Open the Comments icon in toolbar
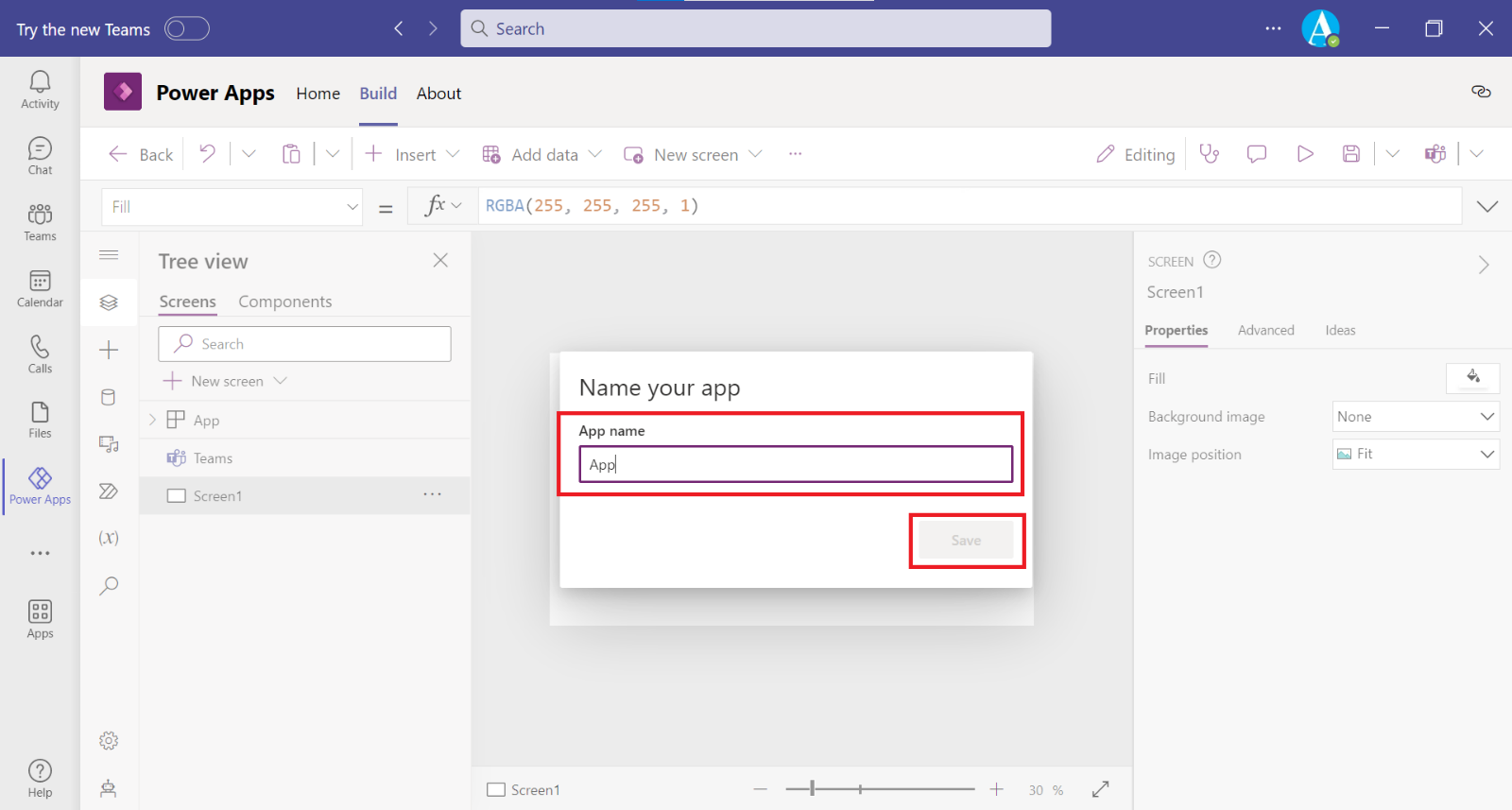The width and height of the screenshot is (1512, 810). (1256, 154)
